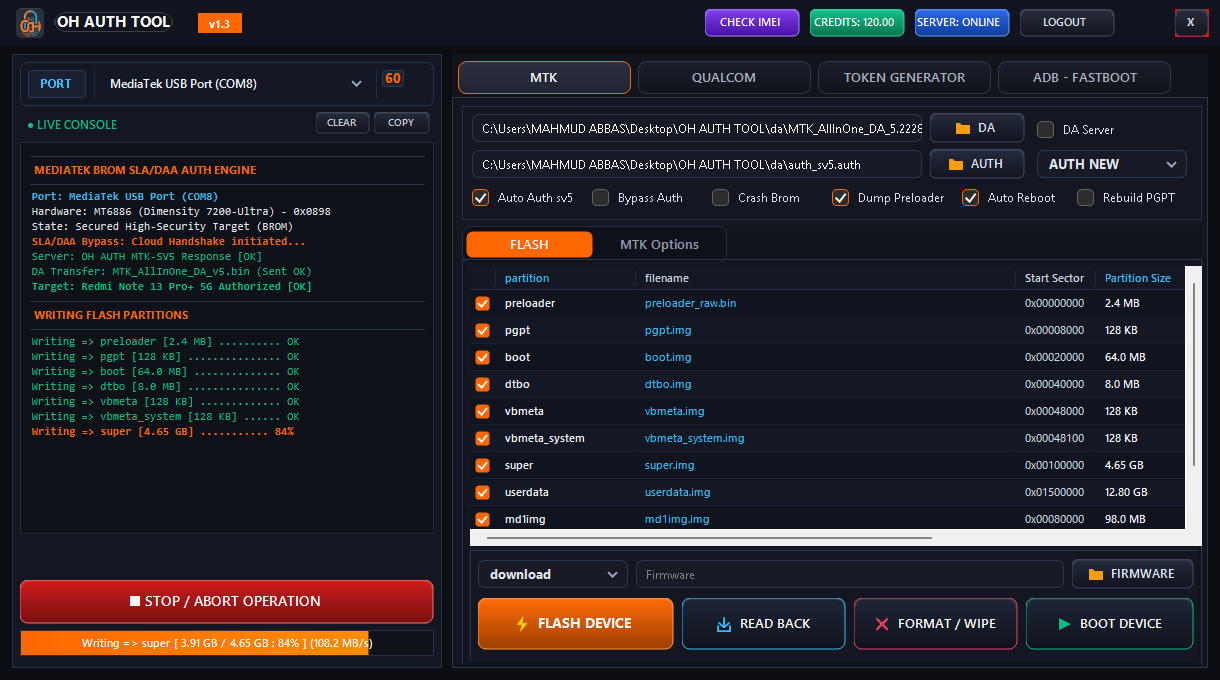This screenshot has height=680, width=1220.
Task: Enable the Bypass Auth checkbox
Action: tap(600, 197)
